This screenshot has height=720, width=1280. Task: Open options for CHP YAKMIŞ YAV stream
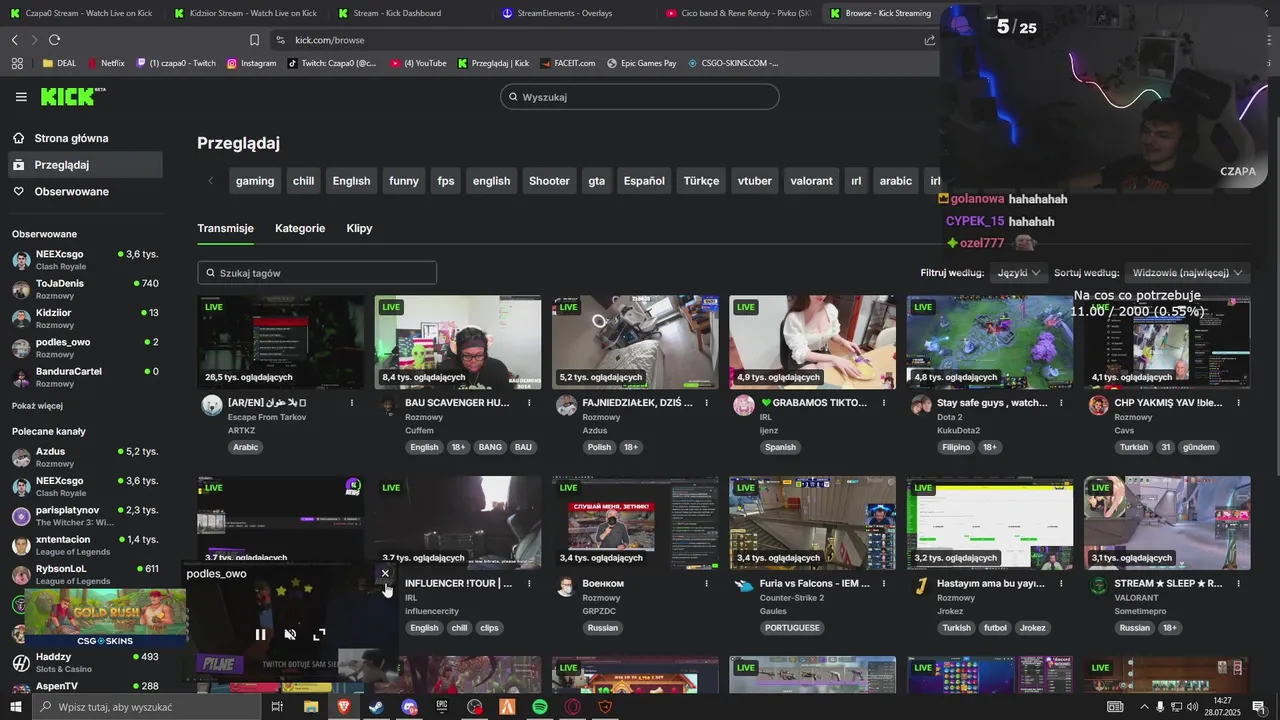(x=1239, y=403)
